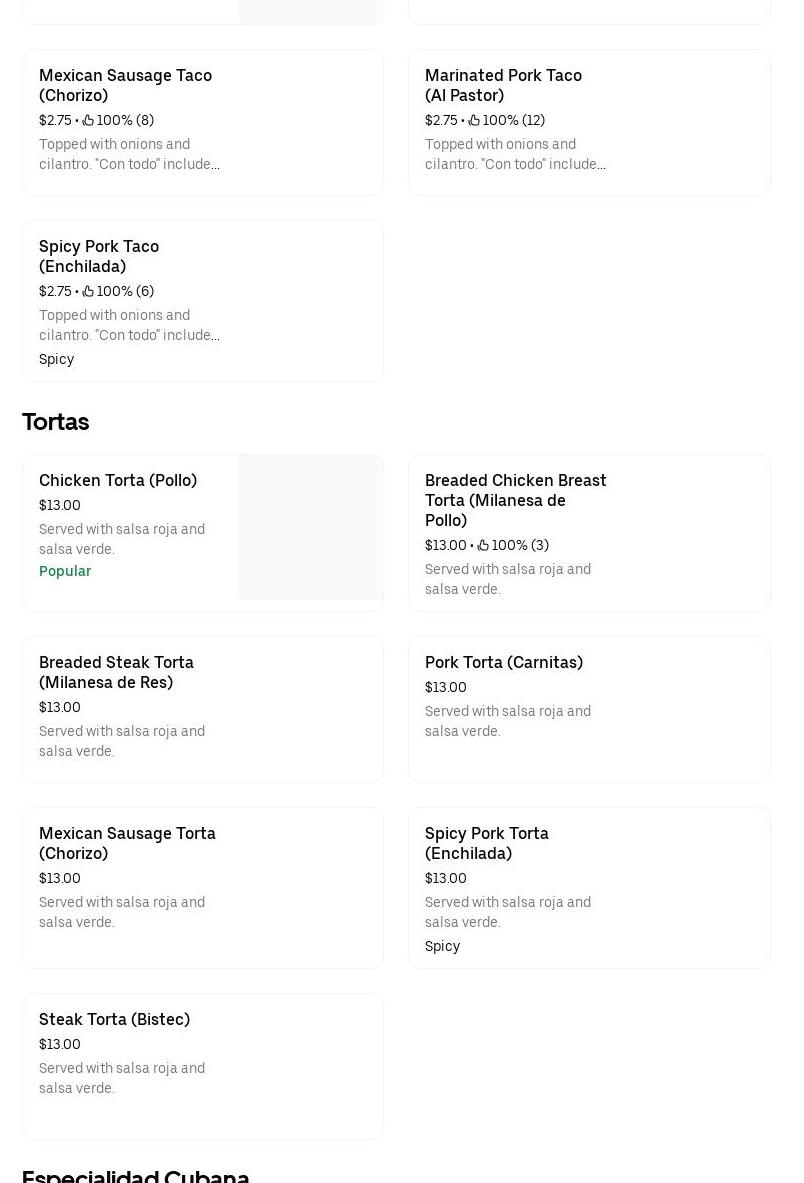Select the Steak Torta (Bistec) item
The image size is (804, 1183).
(114, 1020)
